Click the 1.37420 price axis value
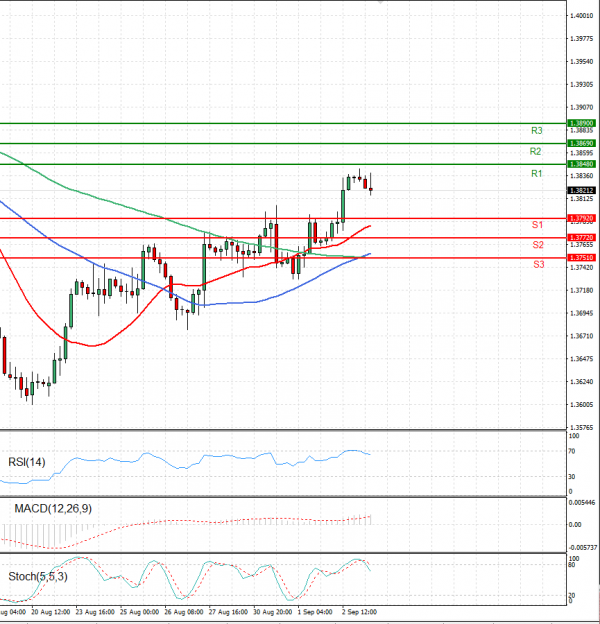 point(581,267)
